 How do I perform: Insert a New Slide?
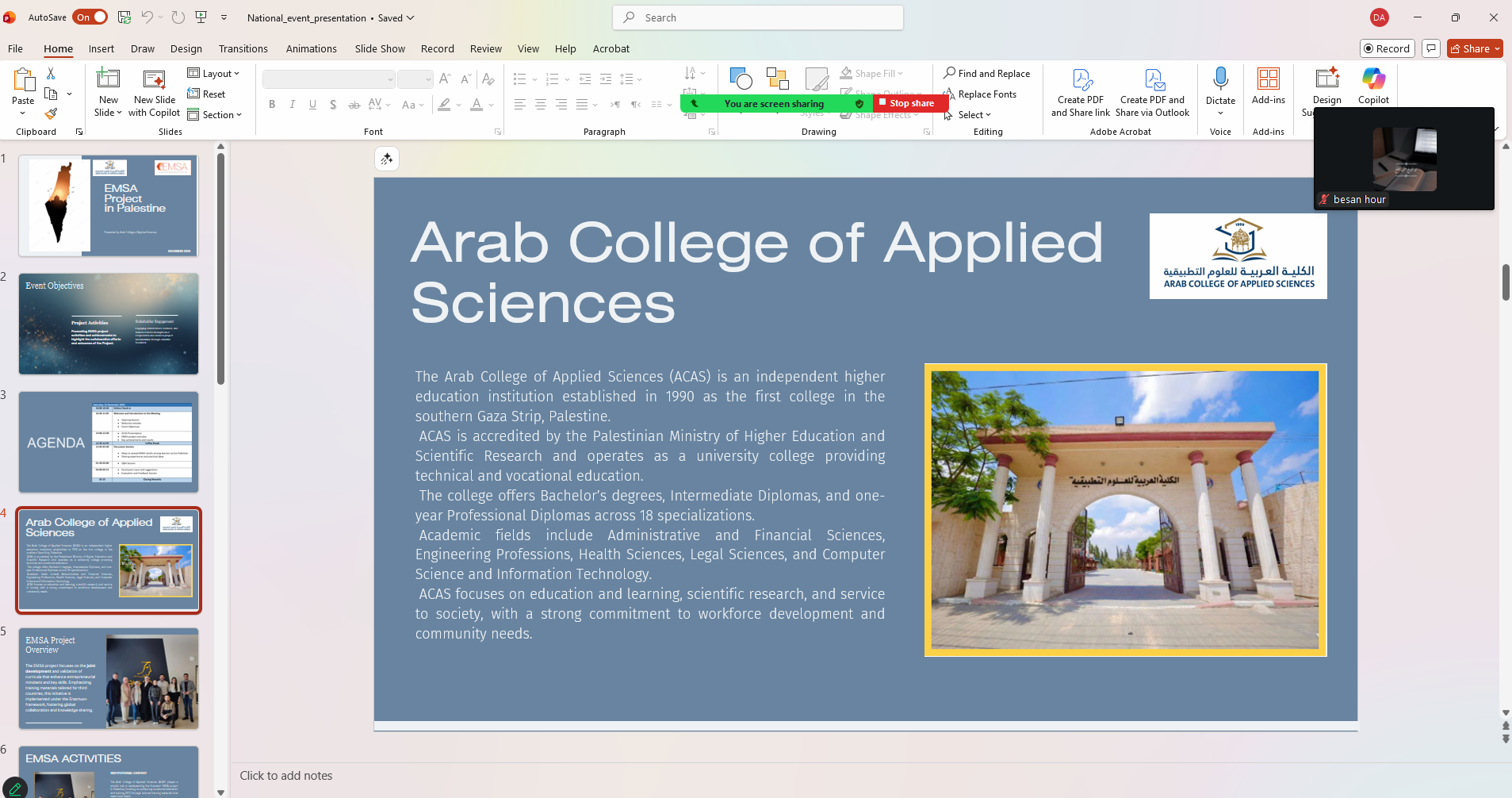click(x=108, y=79)
